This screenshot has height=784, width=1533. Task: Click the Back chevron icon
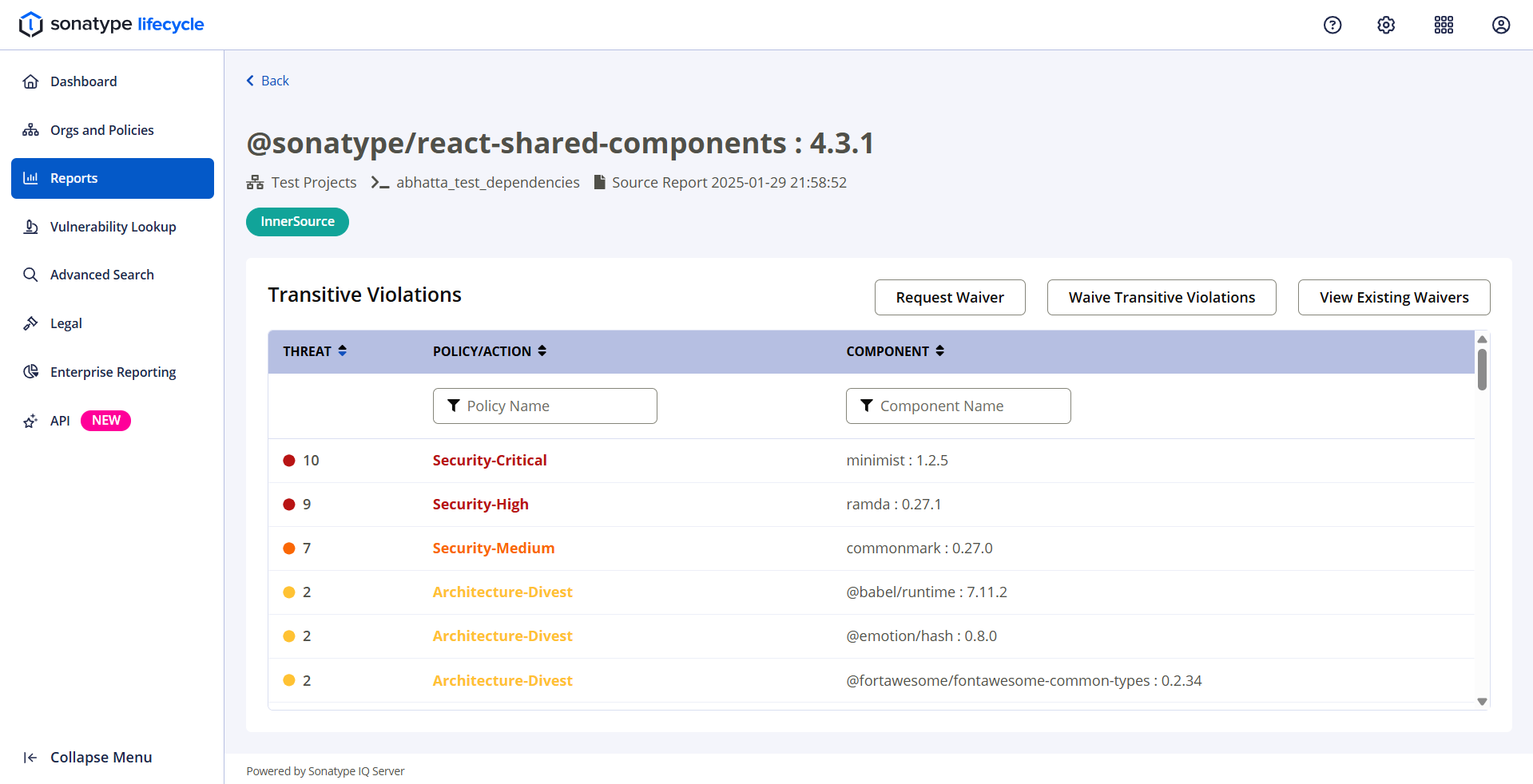250,81
